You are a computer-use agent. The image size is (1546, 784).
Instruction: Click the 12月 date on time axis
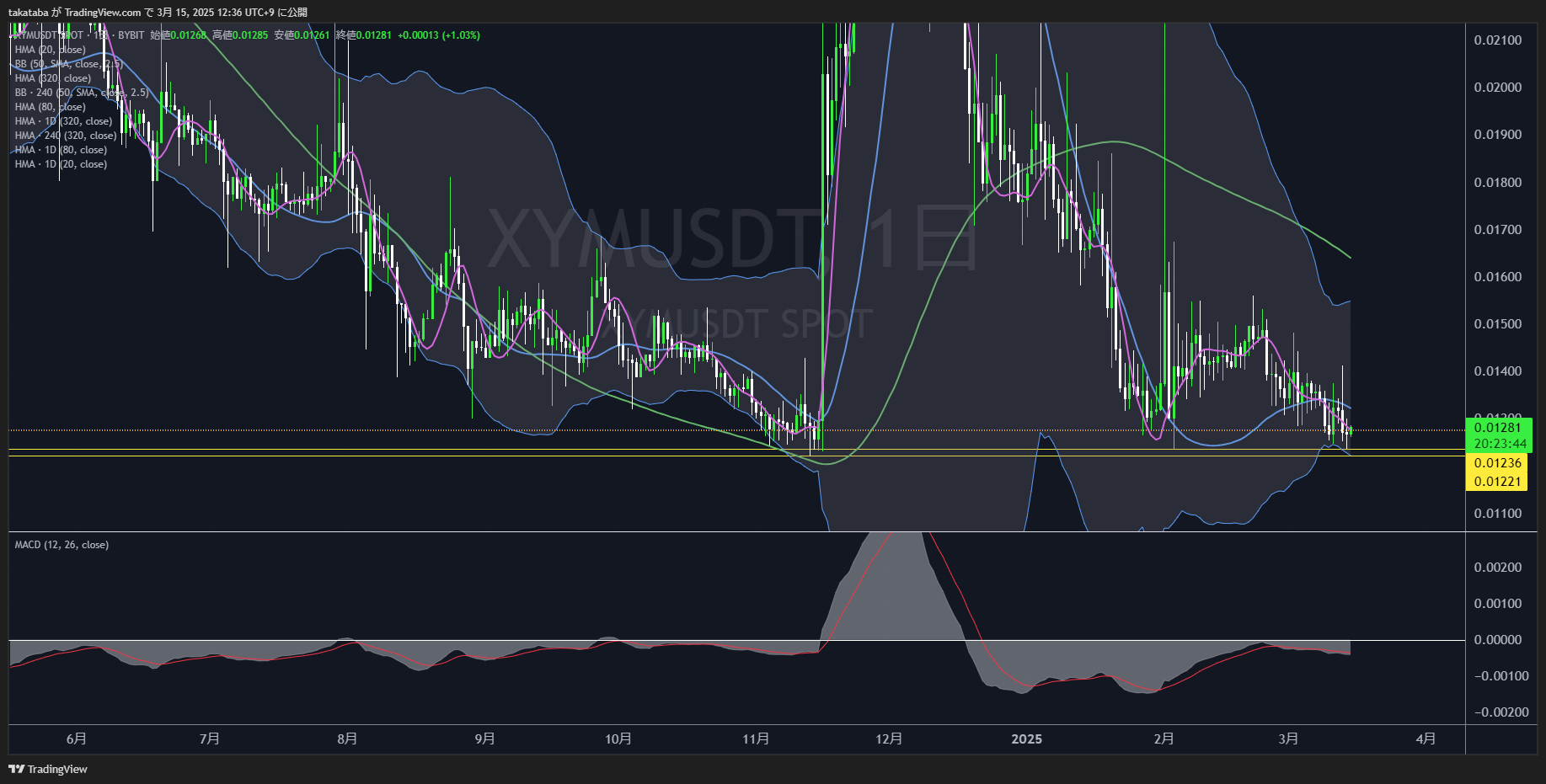point(889,739)
